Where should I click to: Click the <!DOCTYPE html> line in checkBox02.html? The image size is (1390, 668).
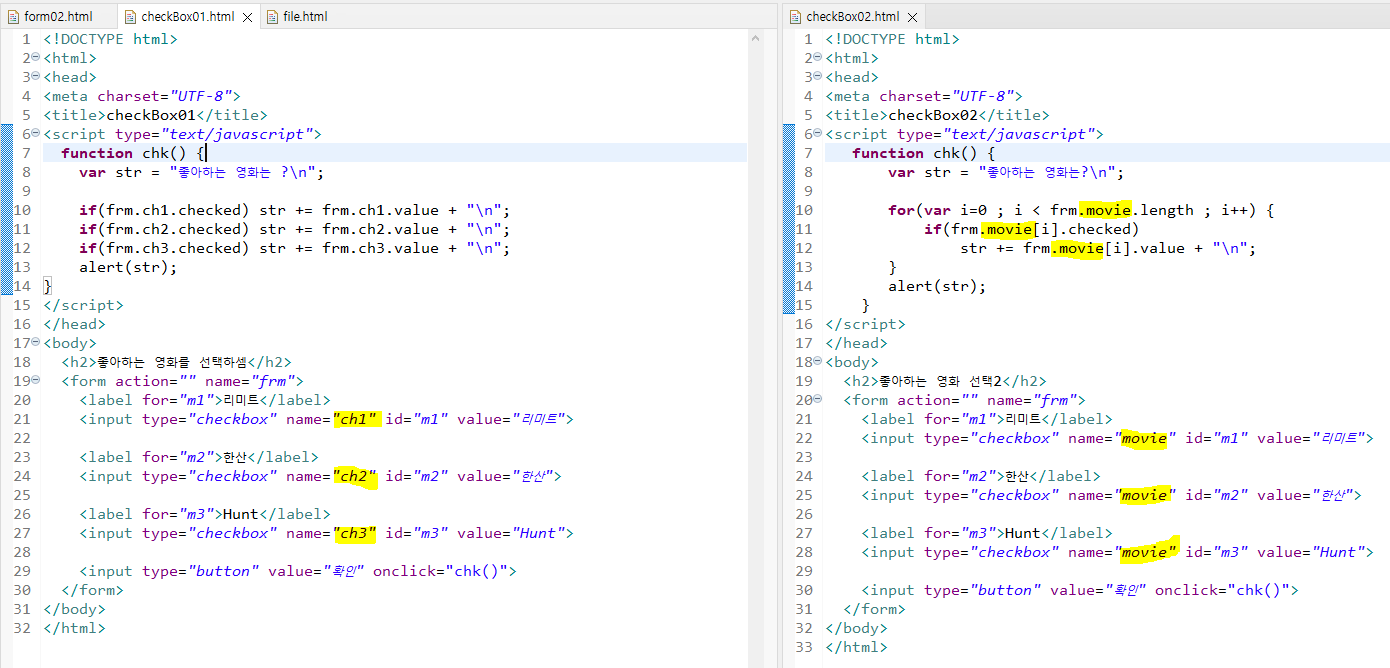coord(892,39)
